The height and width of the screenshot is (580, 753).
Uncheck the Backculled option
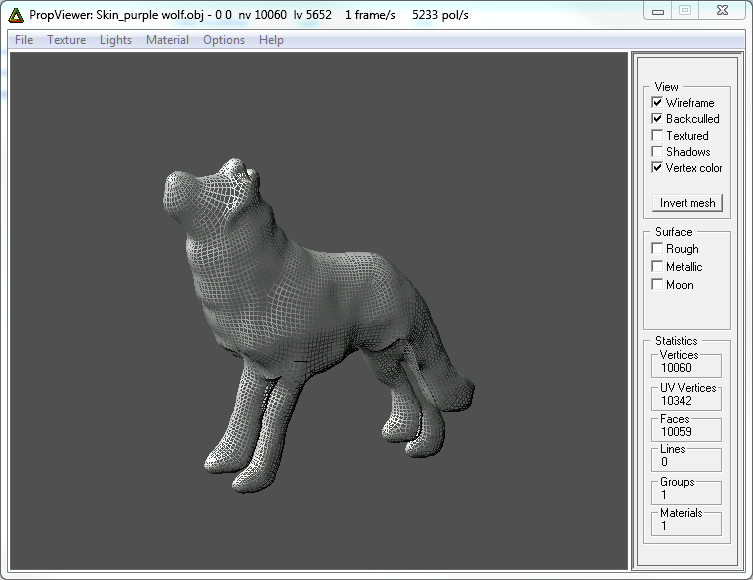(657, 119)
